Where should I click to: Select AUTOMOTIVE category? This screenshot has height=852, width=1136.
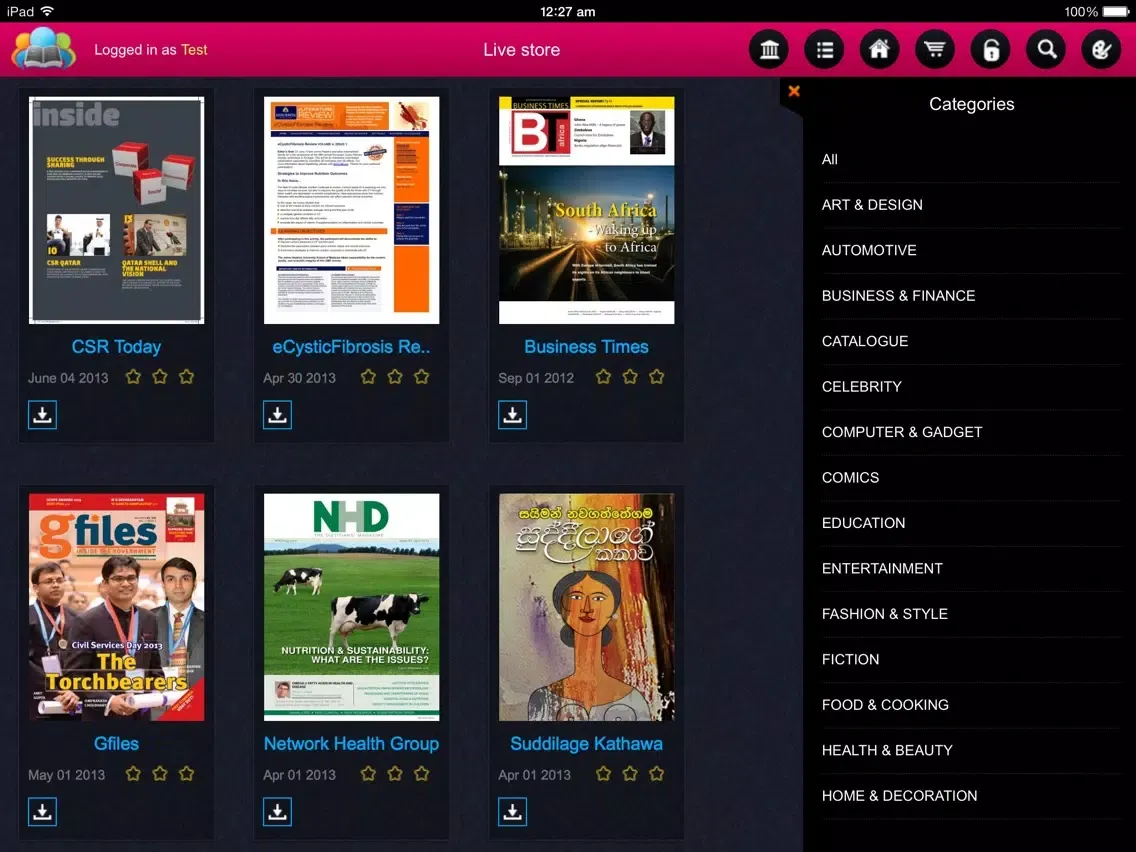(971, 251)
